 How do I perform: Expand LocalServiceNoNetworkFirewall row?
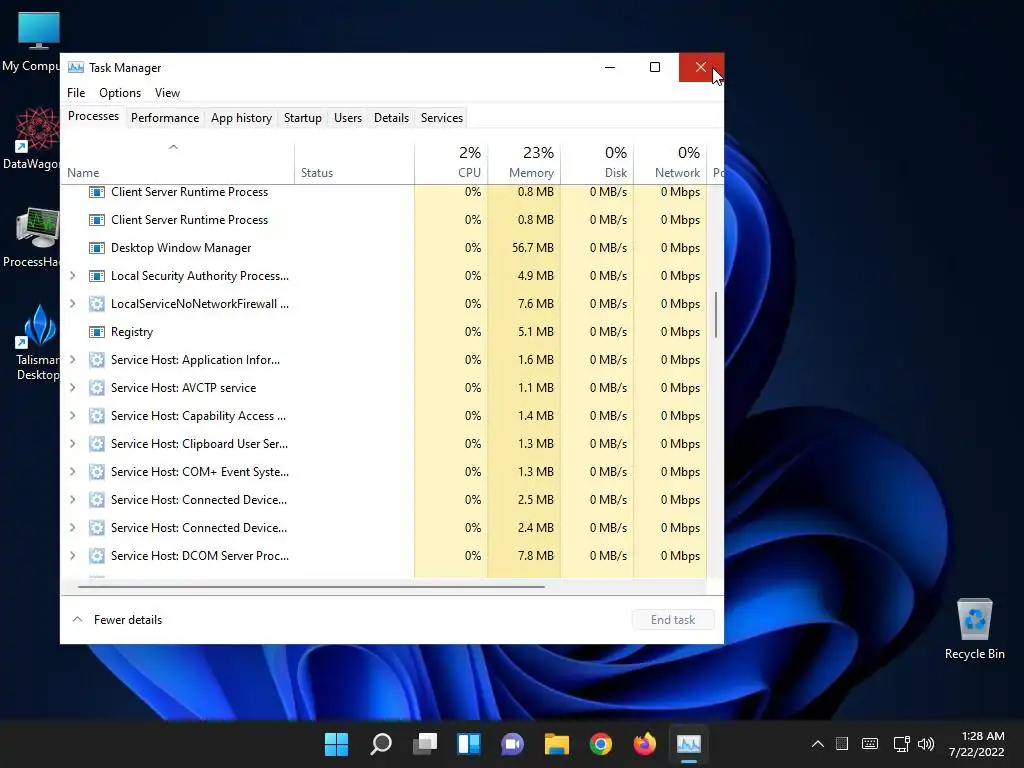point(72,304)
